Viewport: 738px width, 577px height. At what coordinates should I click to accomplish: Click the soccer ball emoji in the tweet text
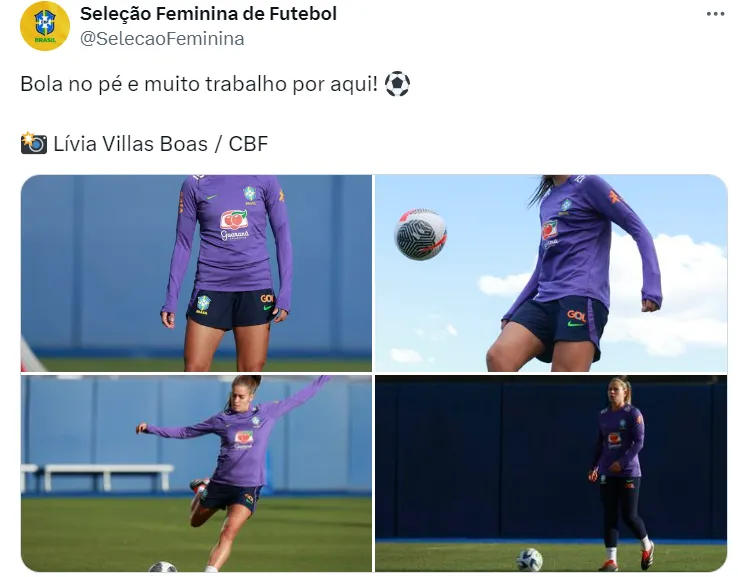(x=397, y=84)
